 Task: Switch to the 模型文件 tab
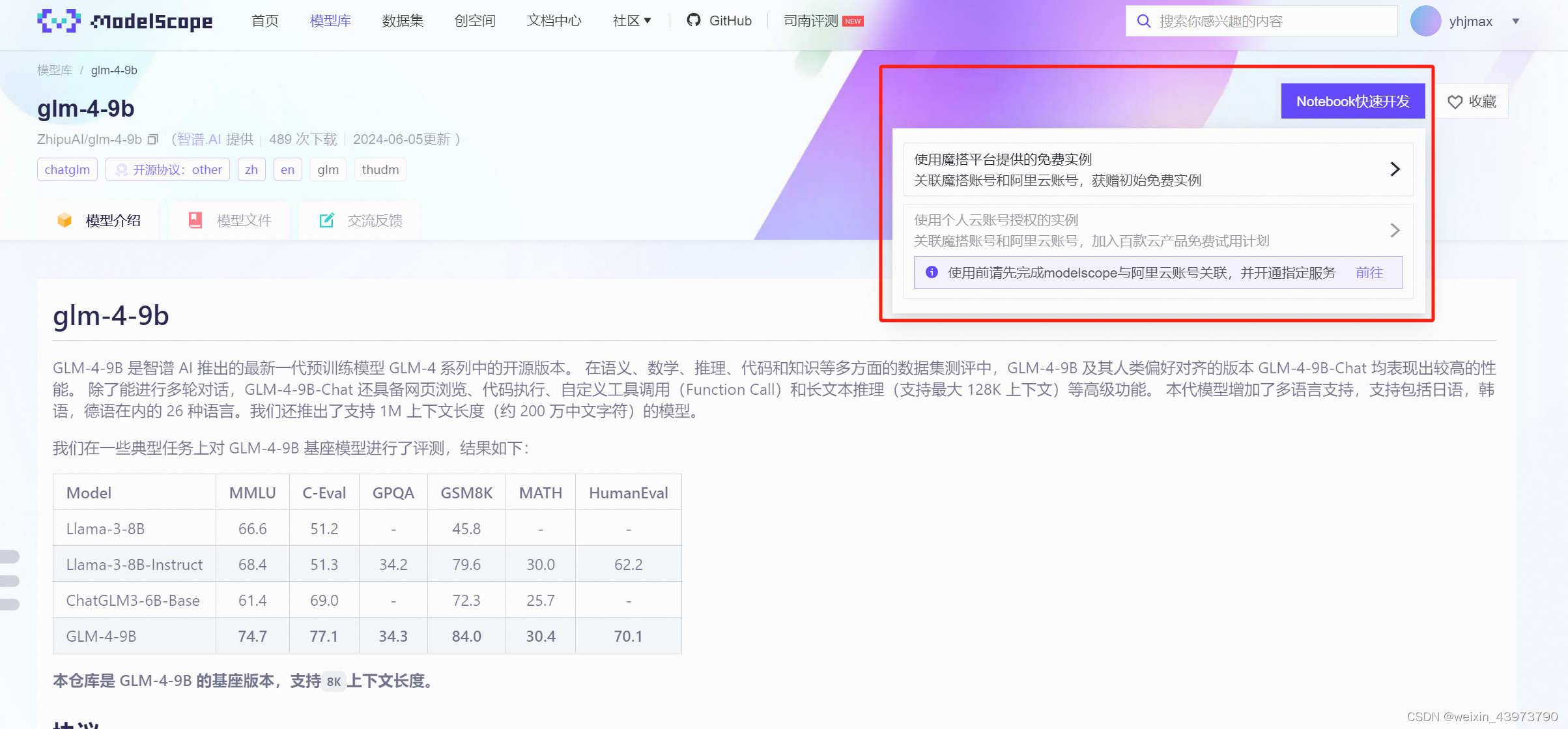click(x=244, y=221)
